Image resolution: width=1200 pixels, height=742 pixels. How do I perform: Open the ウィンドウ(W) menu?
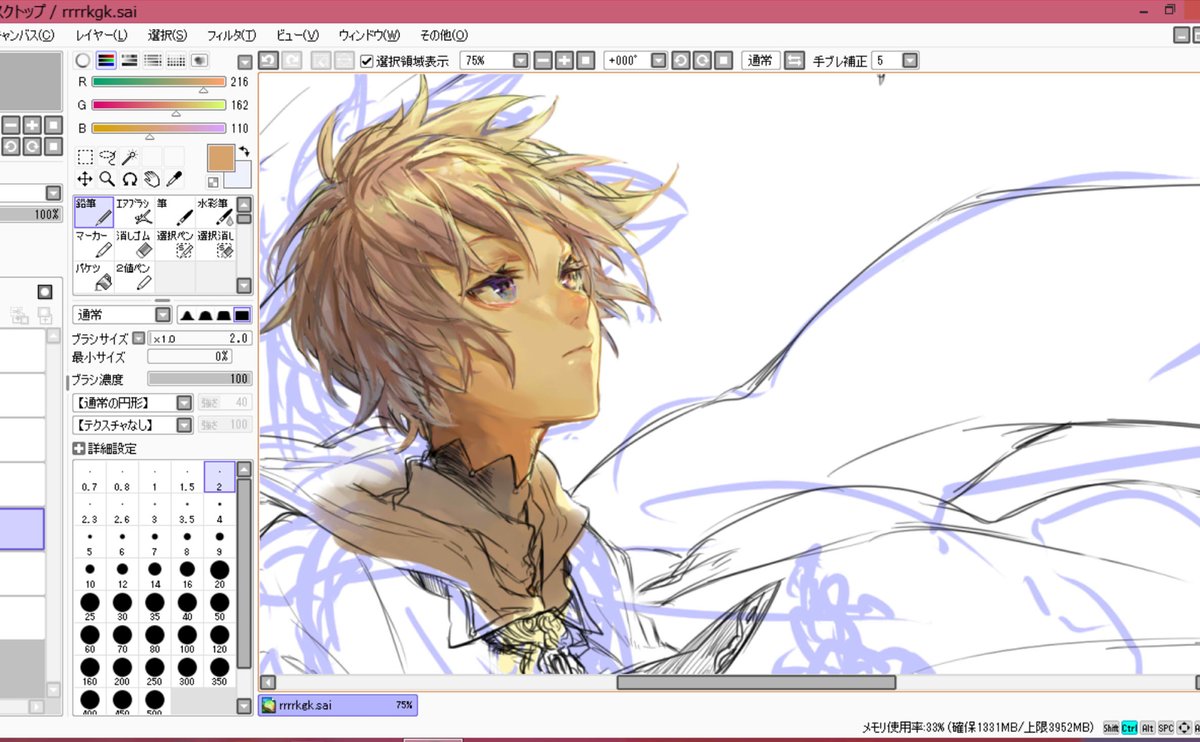(368, 35)
